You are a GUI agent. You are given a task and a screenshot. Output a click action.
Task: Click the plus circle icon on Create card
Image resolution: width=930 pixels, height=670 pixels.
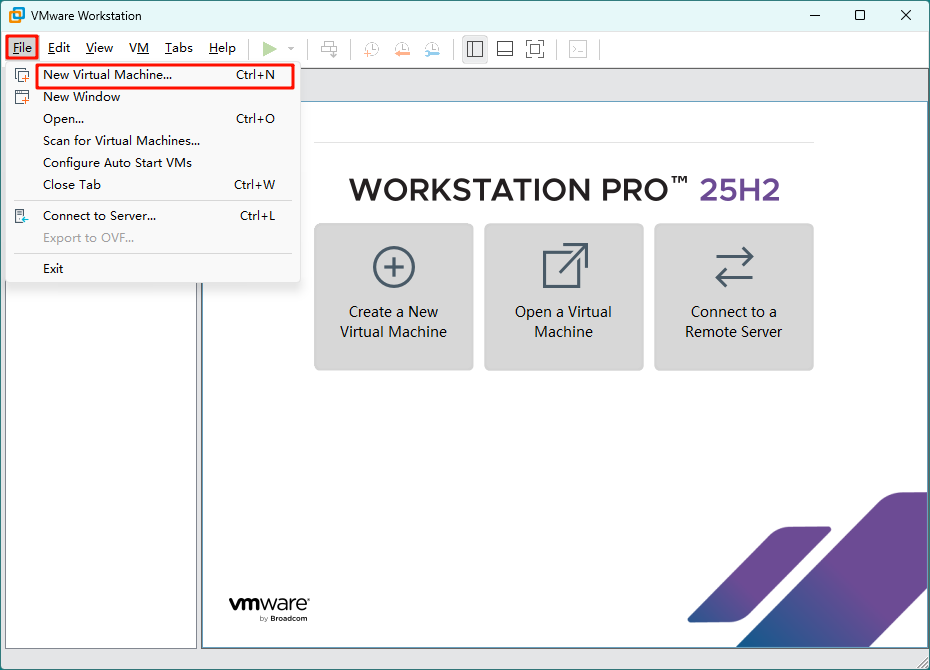(x=394, y=267)
